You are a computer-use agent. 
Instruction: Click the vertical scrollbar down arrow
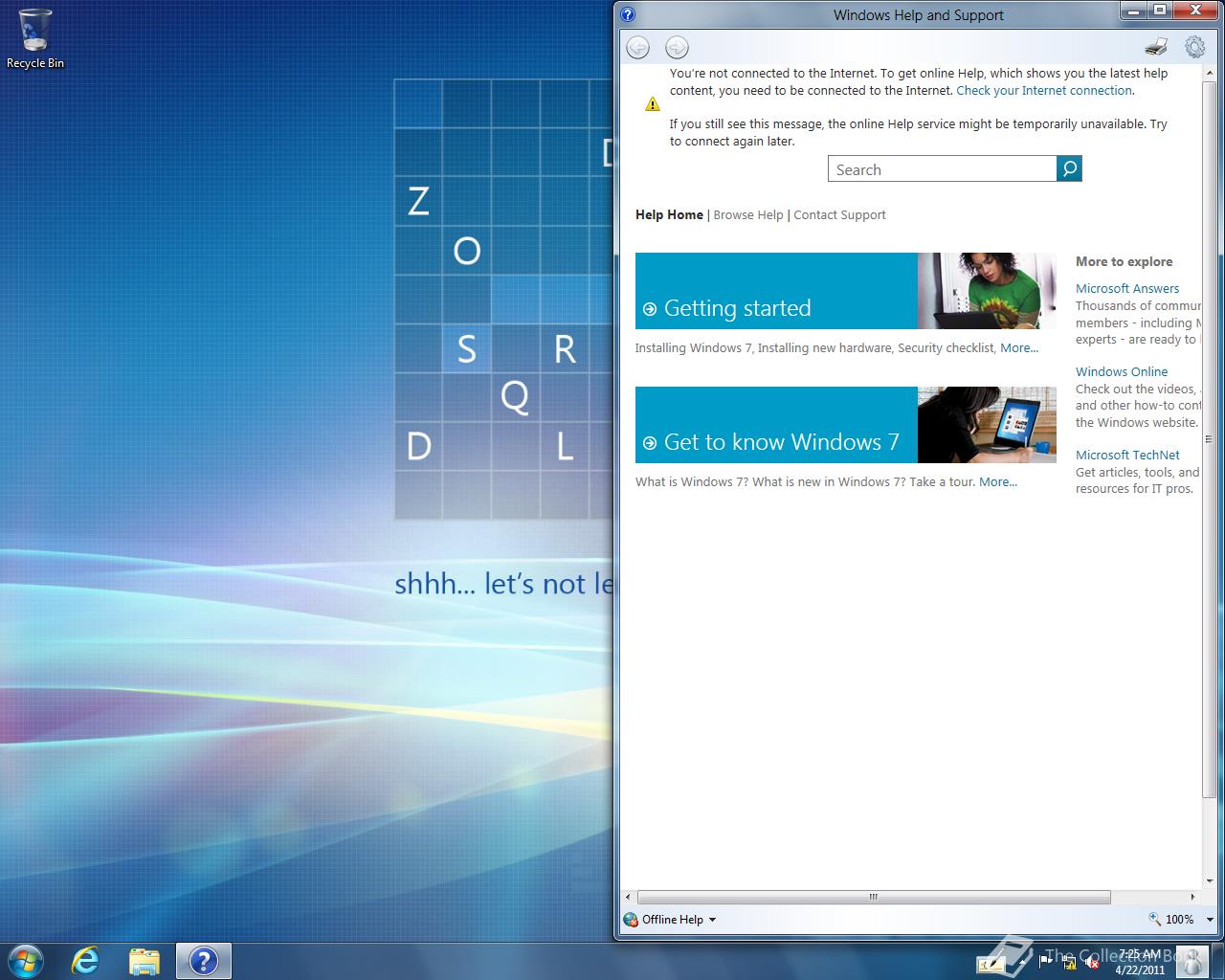[1209, 881]
